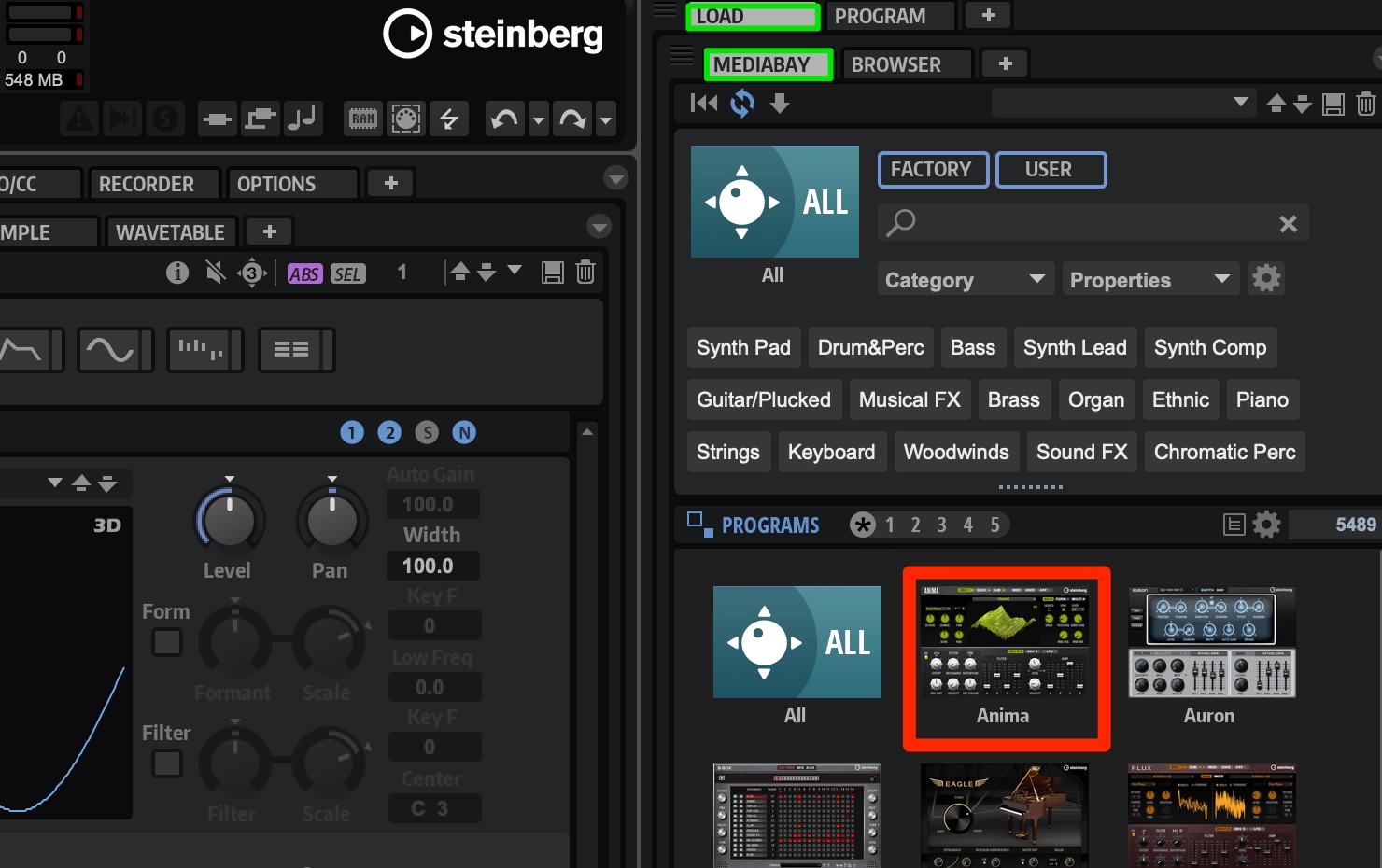Open the RECORDER tab
The height and width of the screenshot is (868, 1382).
153,184
